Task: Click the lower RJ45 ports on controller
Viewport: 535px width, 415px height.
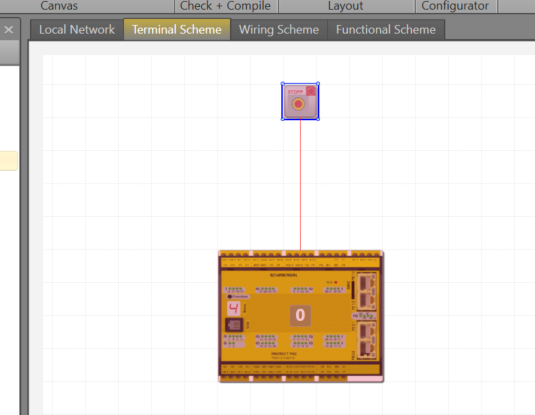Action: tap(367, 340)
